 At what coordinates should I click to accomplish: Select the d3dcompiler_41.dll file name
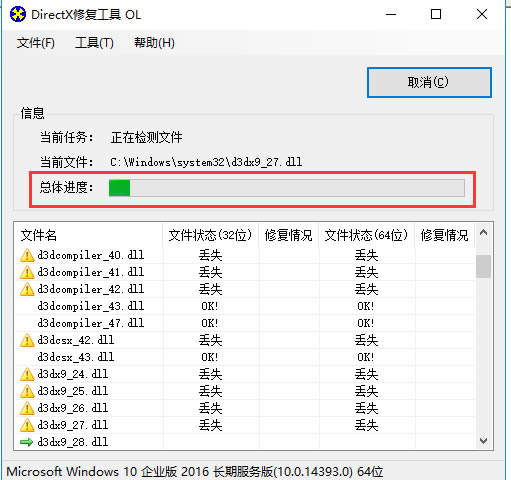point(91,272)
